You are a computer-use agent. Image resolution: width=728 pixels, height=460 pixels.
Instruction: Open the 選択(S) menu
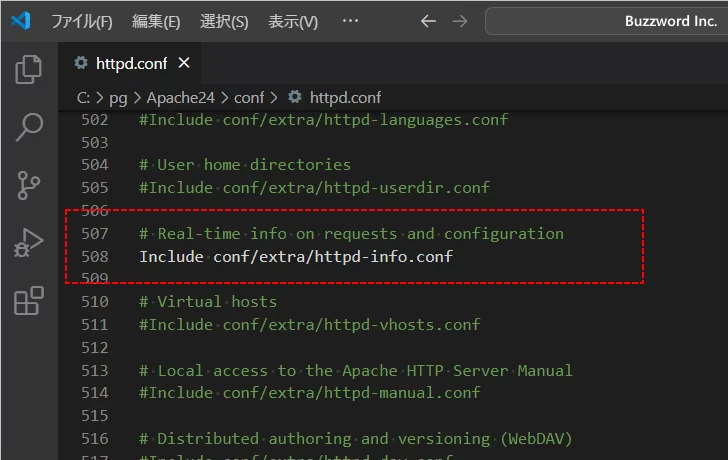(x=224, y=21)
